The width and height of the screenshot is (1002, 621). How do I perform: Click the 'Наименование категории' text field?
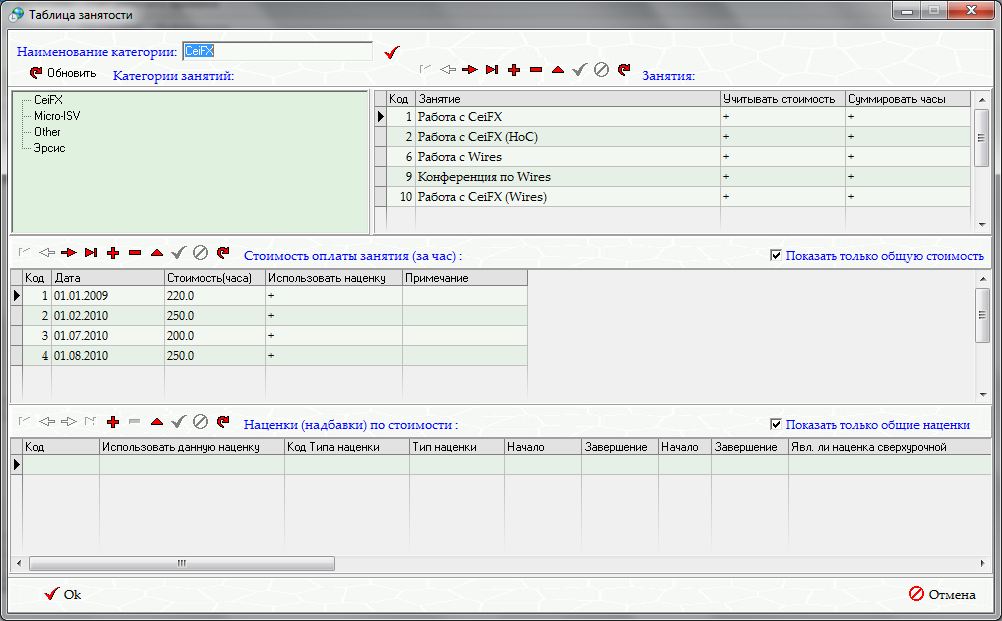(x=276, y=51)
